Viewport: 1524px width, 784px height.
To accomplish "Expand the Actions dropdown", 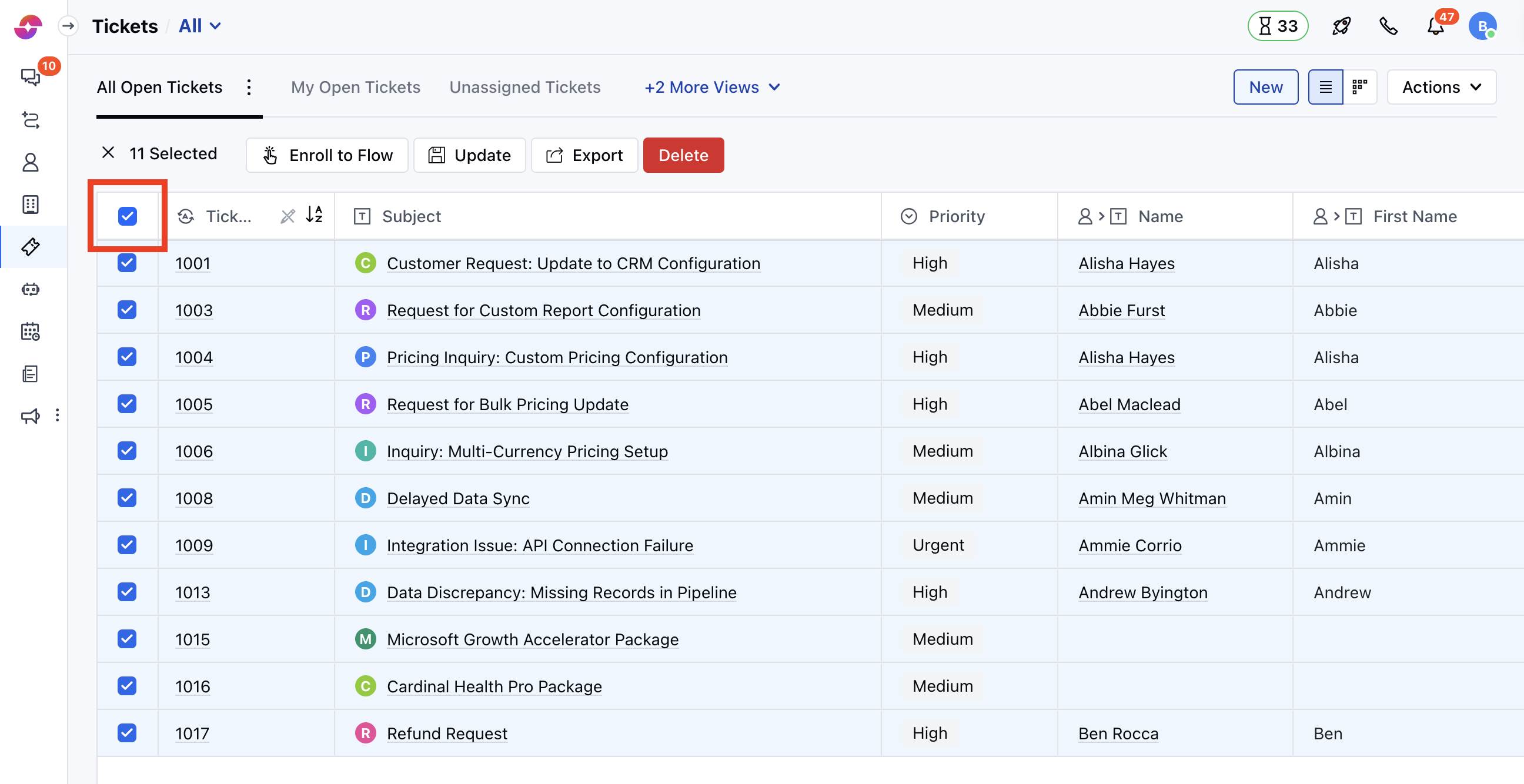I will pyautogui.click(x=1441, y=87).
